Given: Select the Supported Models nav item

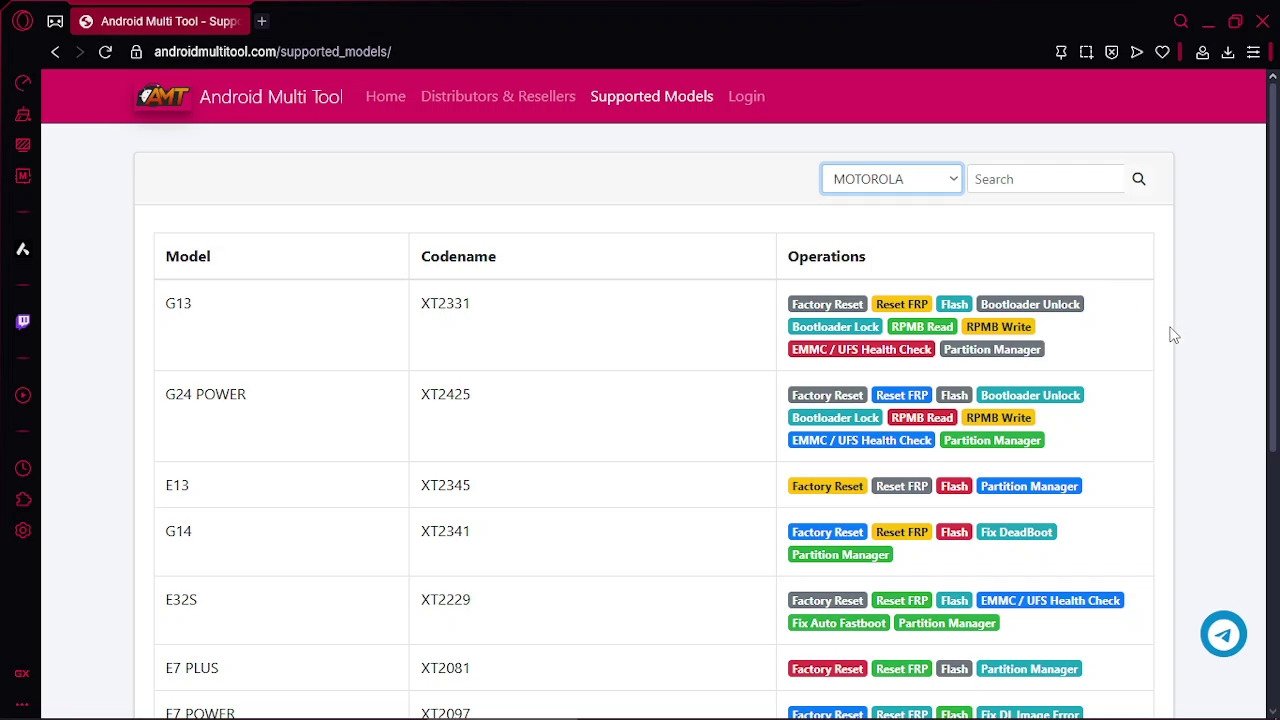Looking at the screenshot, I should (x=652, y=96).
